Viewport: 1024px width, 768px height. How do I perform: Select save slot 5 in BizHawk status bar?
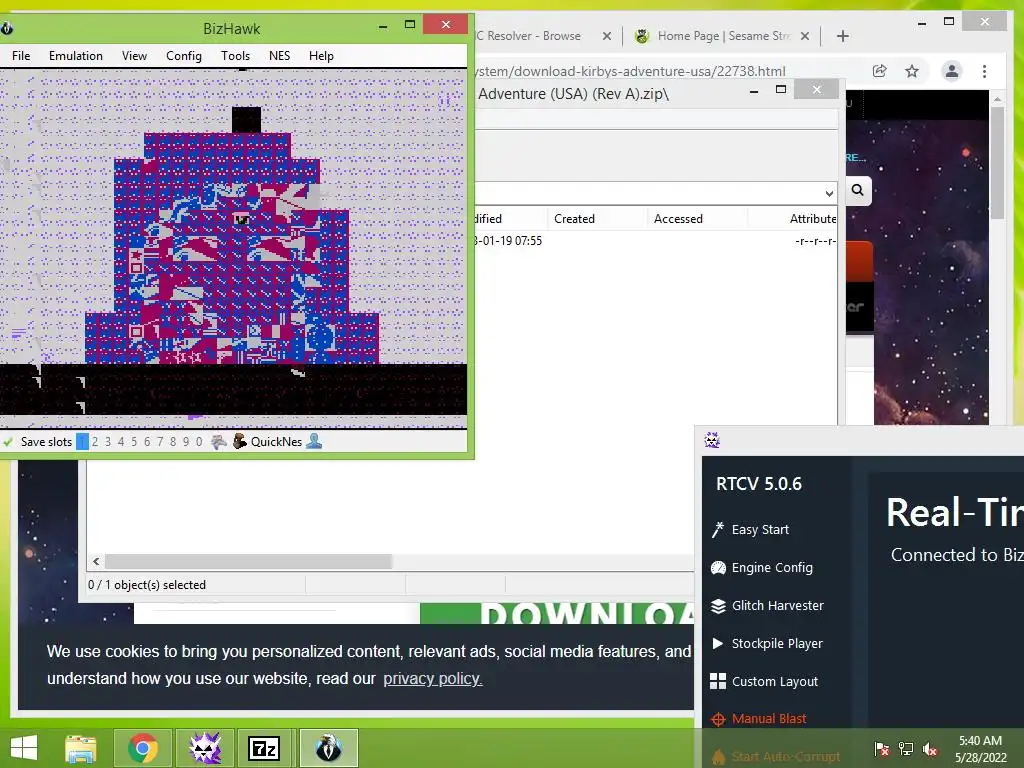[134, 441]
